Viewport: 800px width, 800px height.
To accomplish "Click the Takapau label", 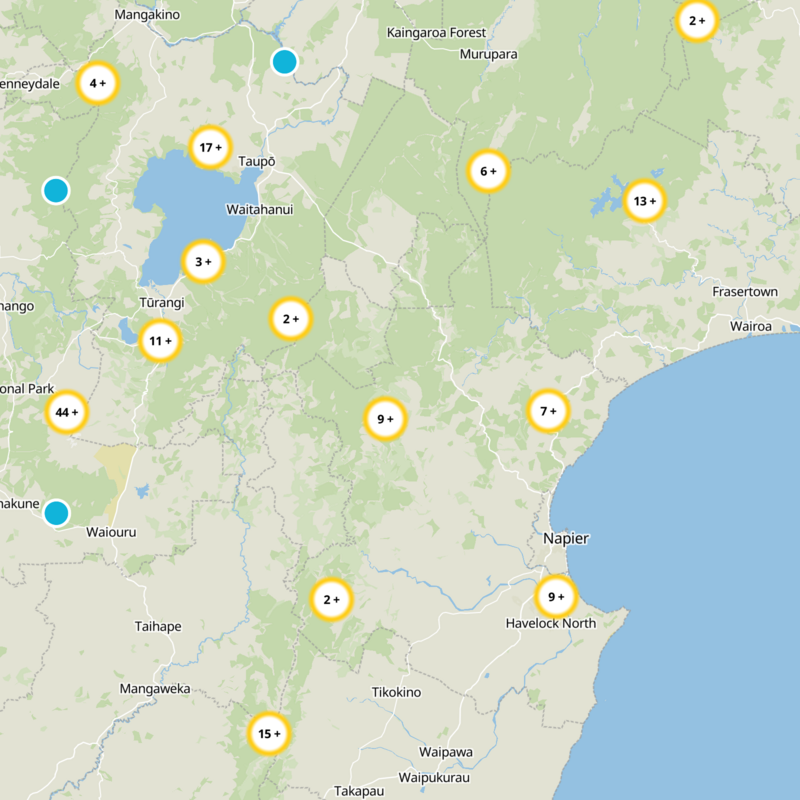I will 359,791.
